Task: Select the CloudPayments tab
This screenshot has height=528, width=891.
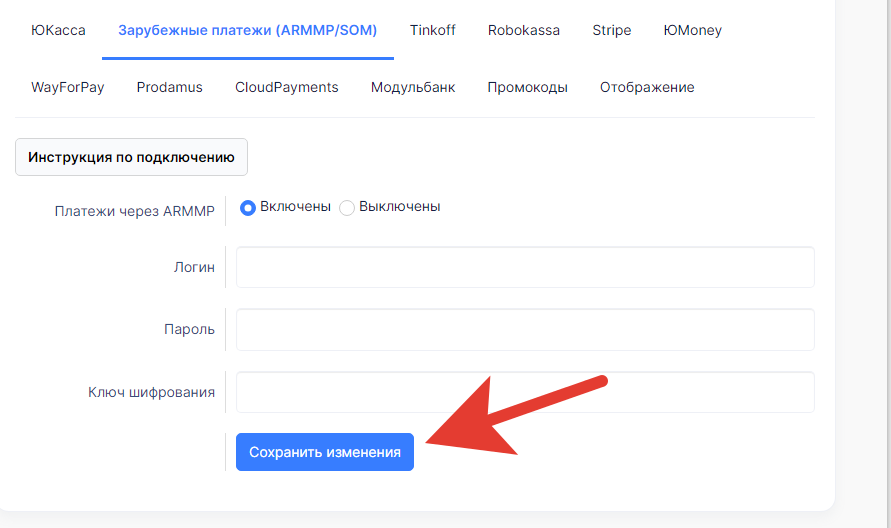Action: click(x=286, y=88)
